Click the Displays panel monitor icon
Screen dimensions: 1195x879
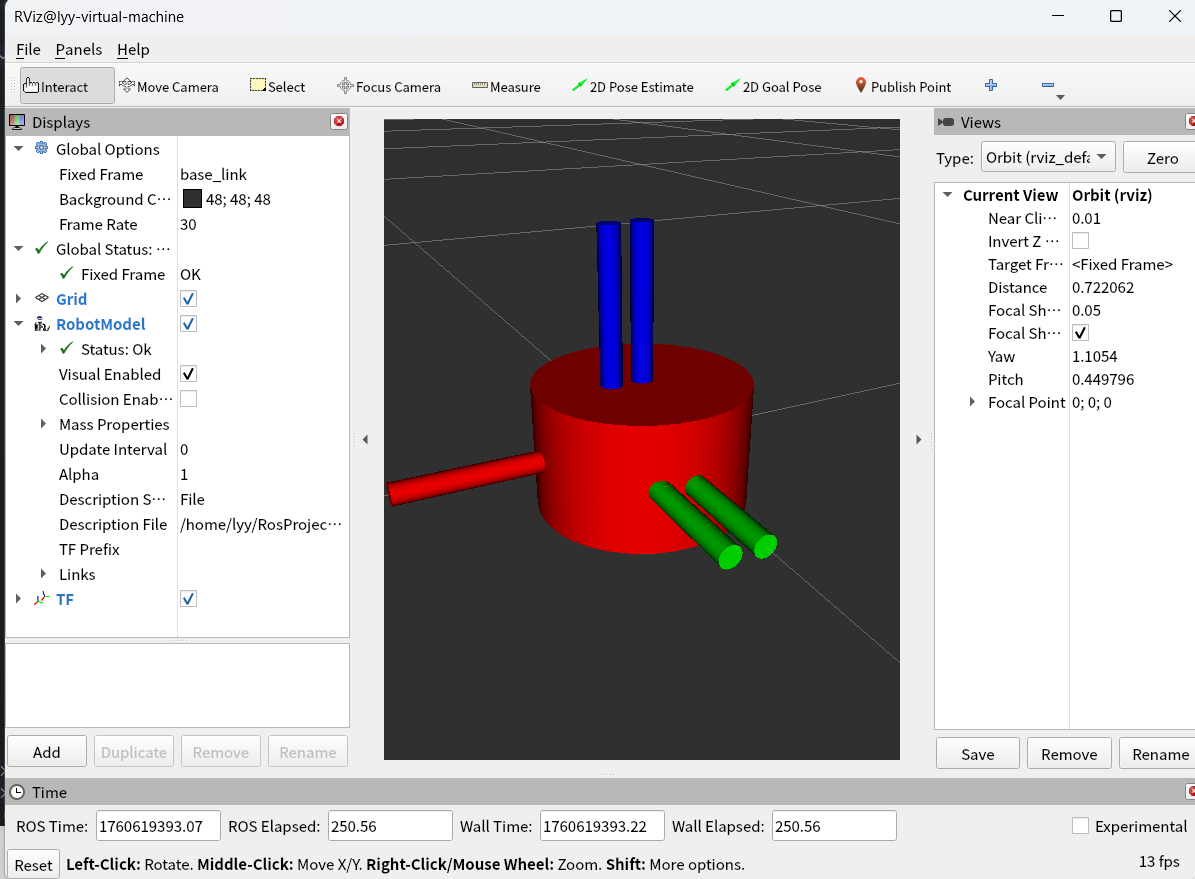(x=17, y=122)
